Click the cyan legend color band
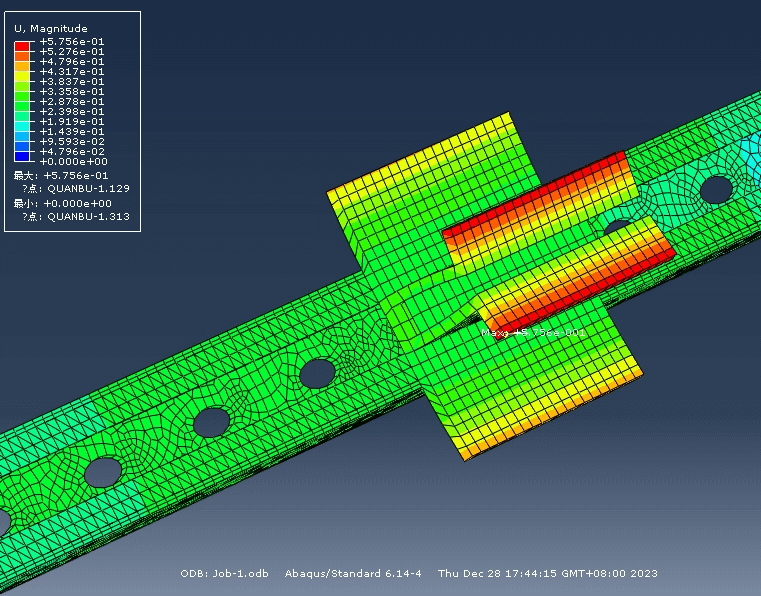Image resolution: width=761 pixels, height=596 pixels. [x=21, y=126]
